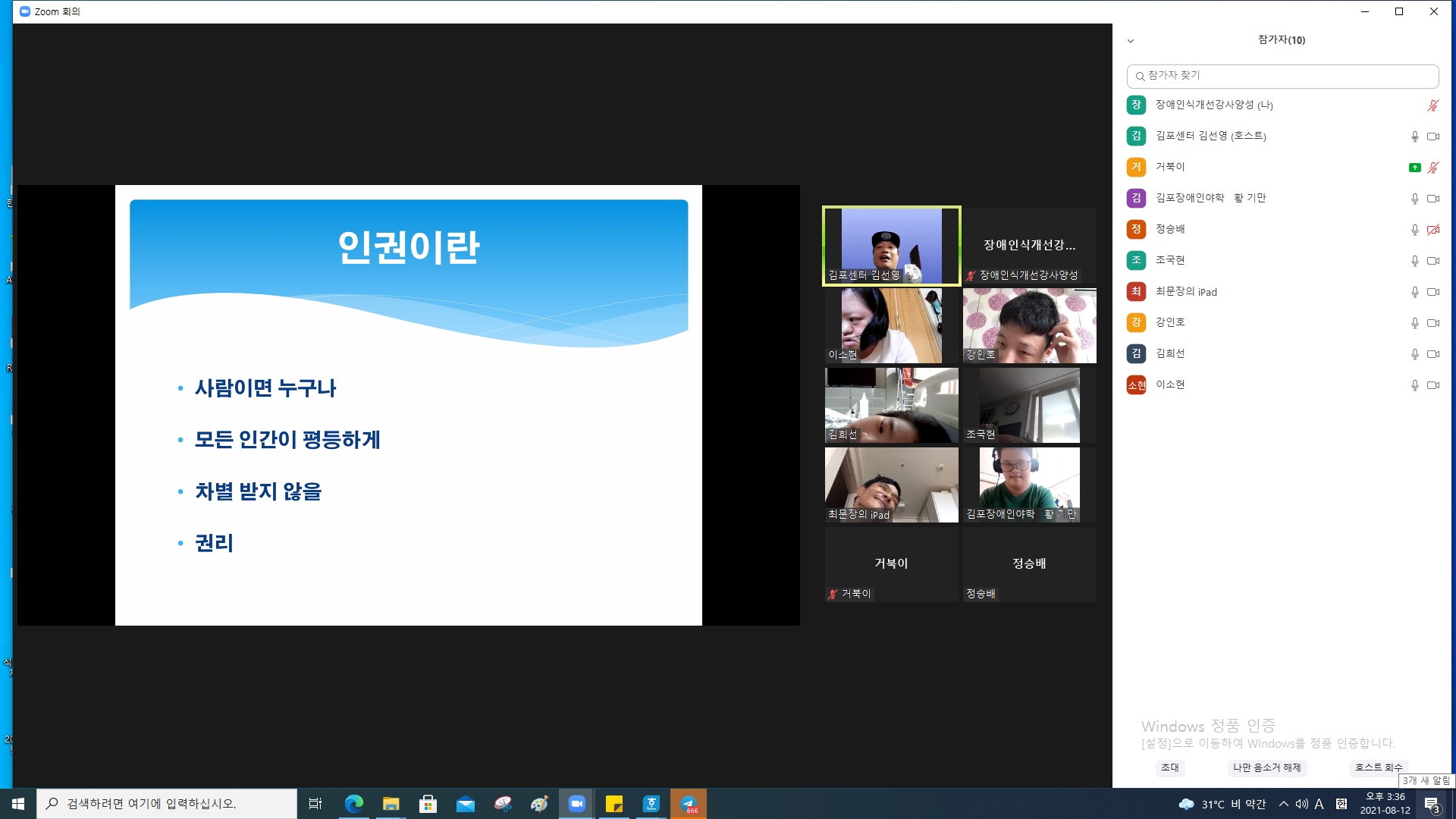Open File Explorer from taskbar
Screen dimensions: 1456x819
[x=391, y=804]
